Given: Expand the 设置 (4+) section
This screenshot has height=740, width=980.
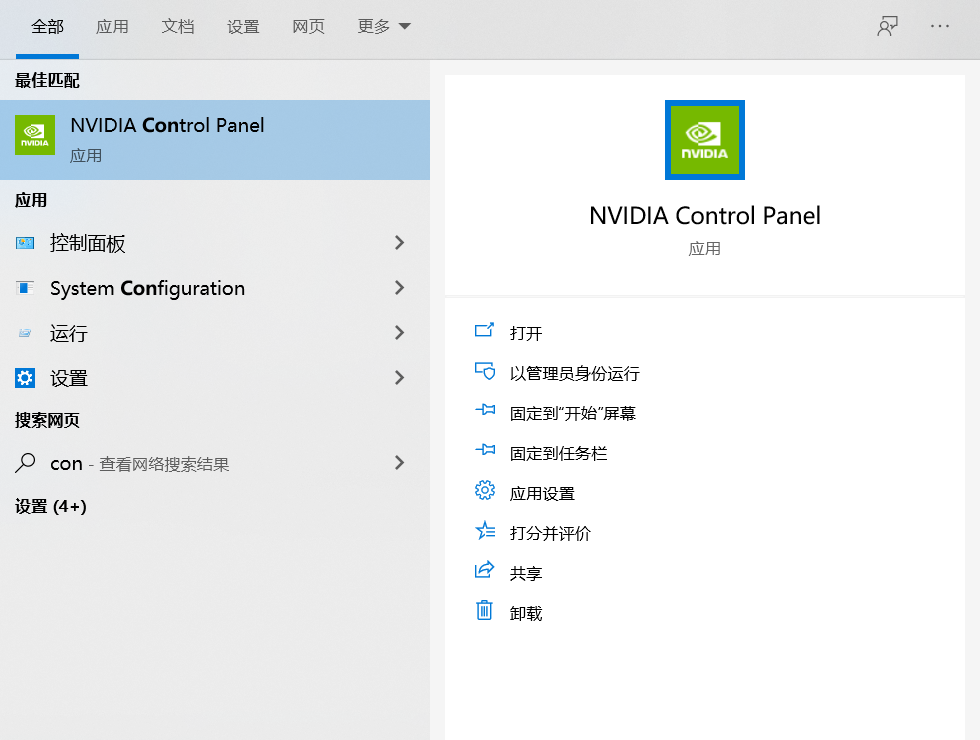Looking at the screenshot, I should coord(50,506).
